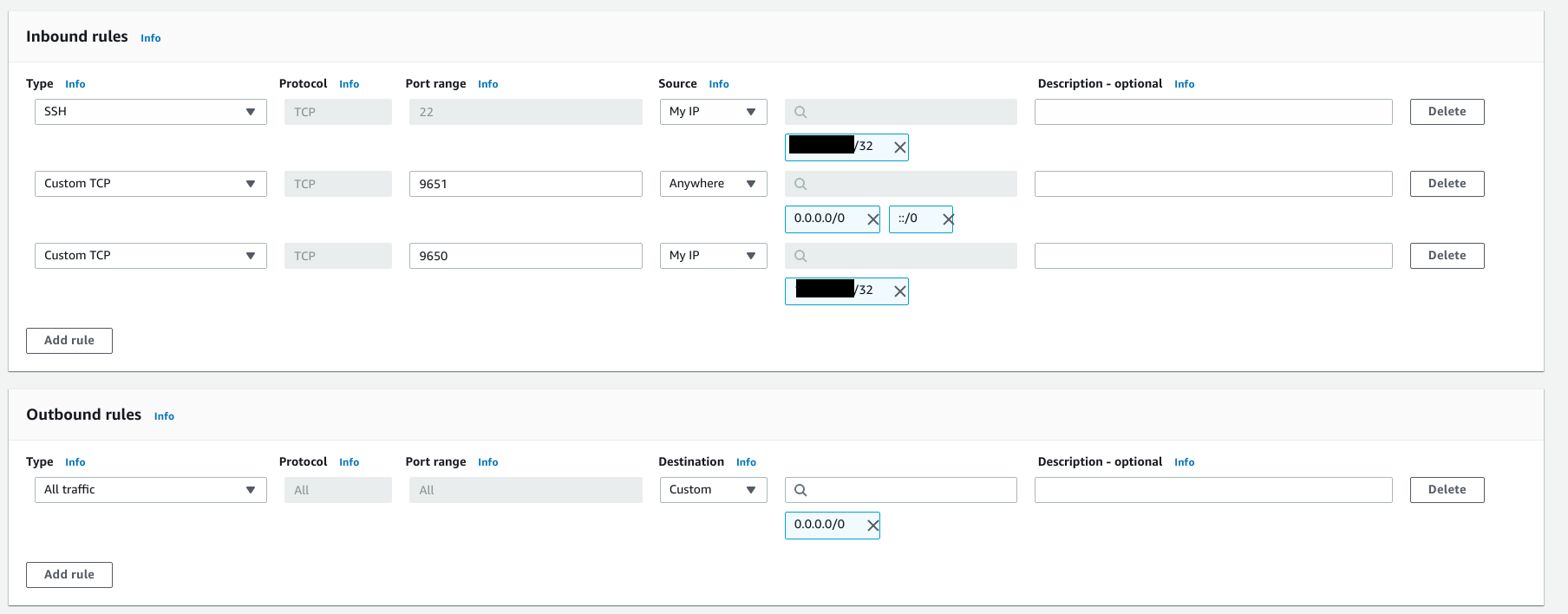Click Add rule under Outbound rules

[x=69, y=575]
